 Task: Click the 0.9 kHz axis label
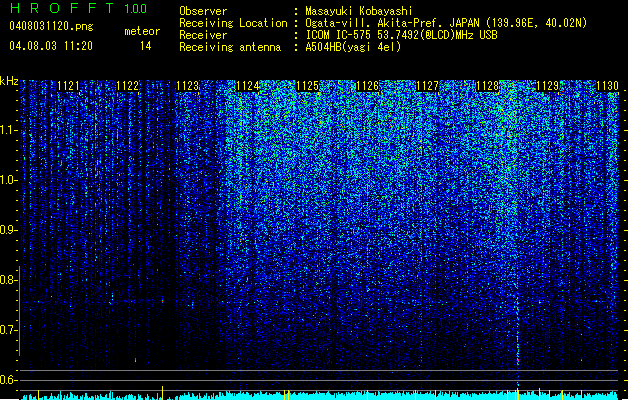(8, 230)
